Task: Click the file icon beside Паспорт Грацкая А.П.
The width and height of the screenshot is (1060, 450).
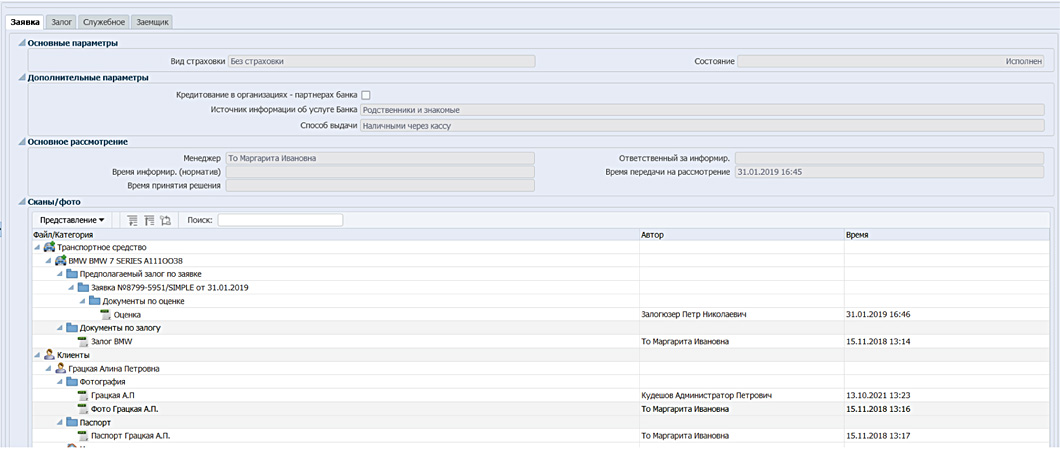Action: tap(83, 436)
